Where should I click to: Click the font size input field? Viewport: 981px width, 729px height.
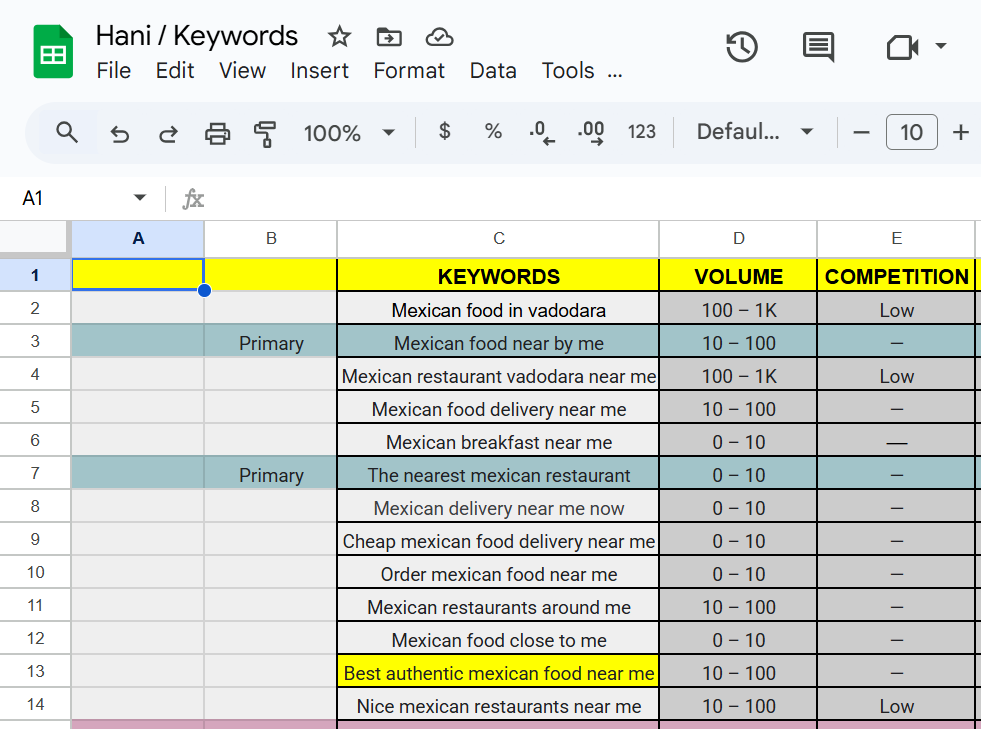(x=911, y=131)
